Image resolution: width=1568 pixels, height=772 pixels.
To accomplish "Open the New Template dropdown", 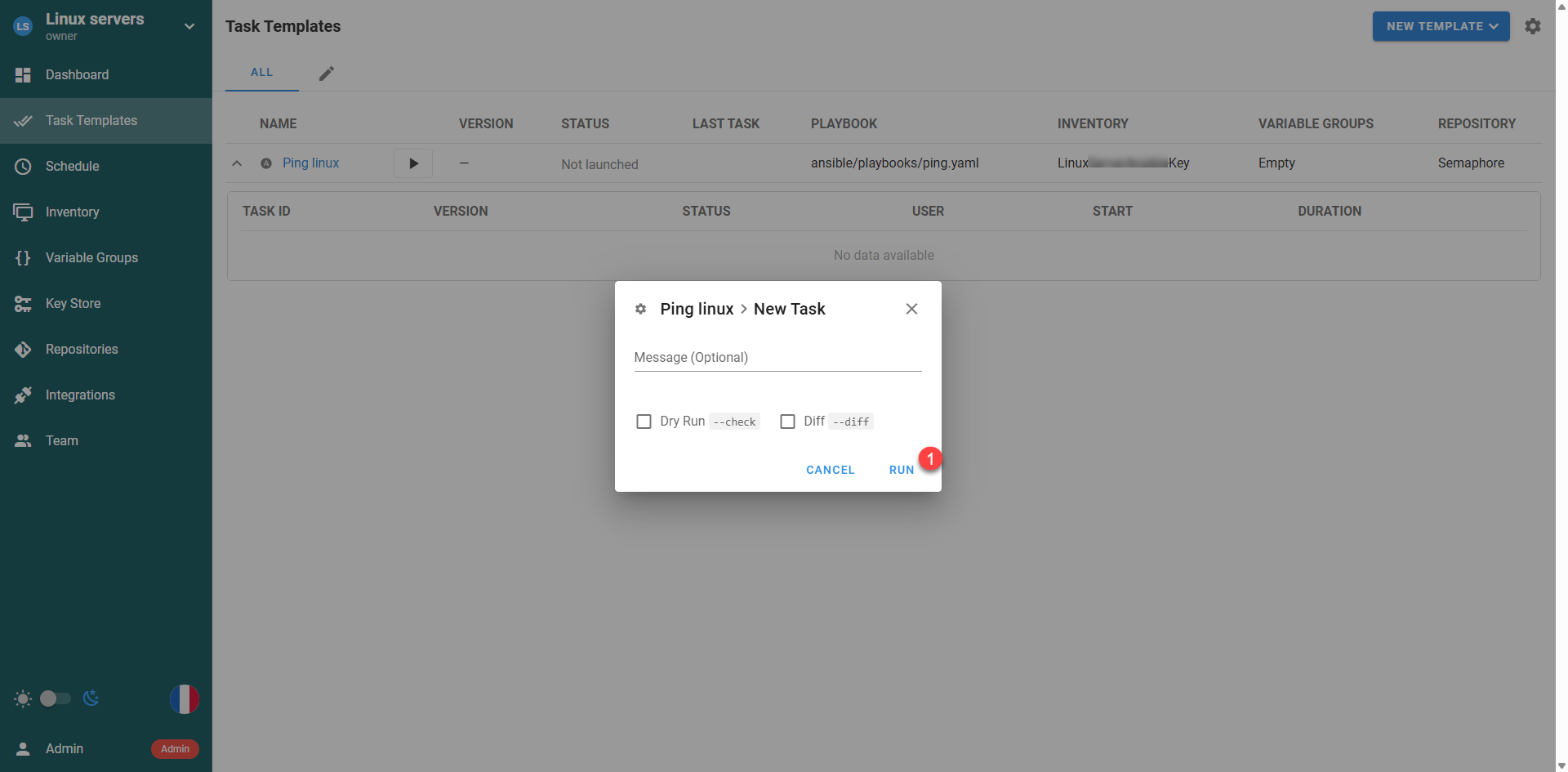I will pos(1441,26).
